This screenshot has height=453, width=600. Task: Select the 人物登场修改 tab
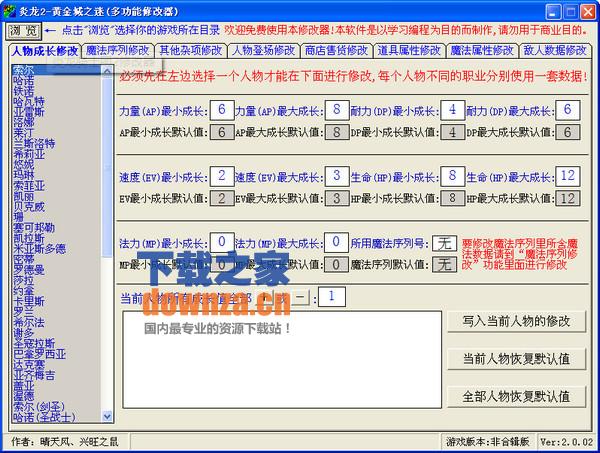(x=264, y=51)
